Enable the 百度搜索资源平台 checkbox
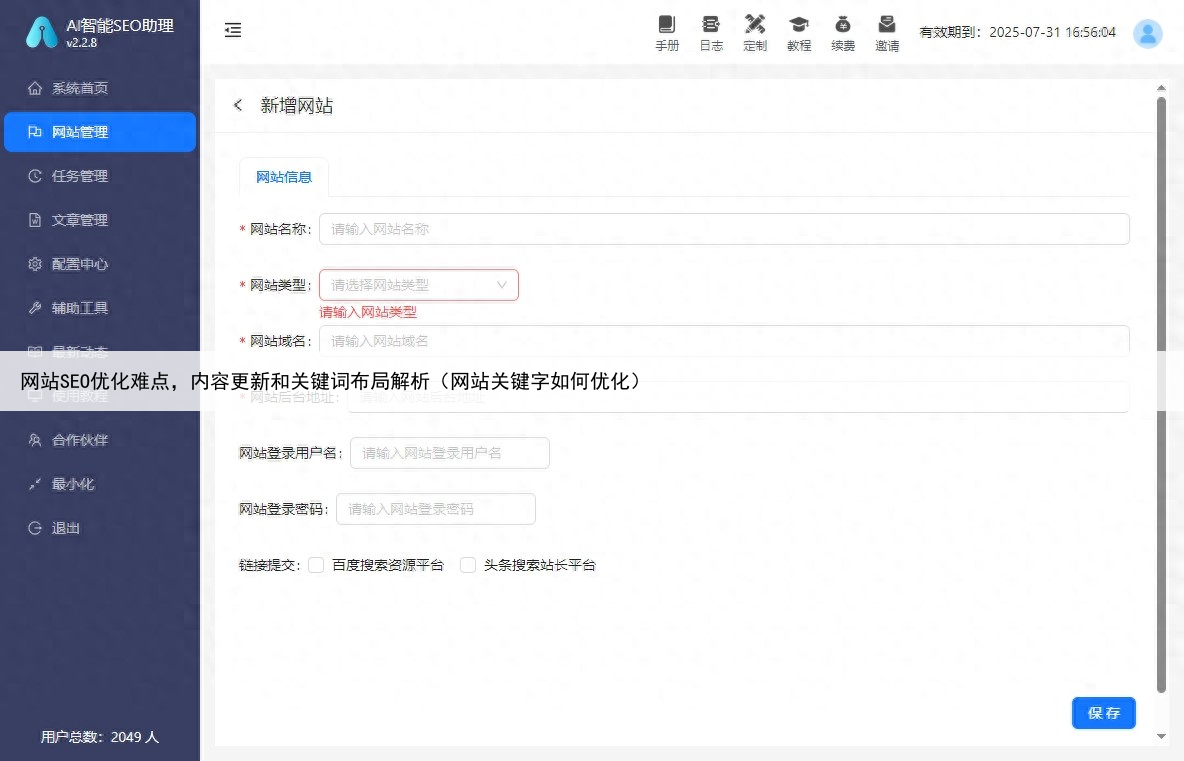 [316, 565]
